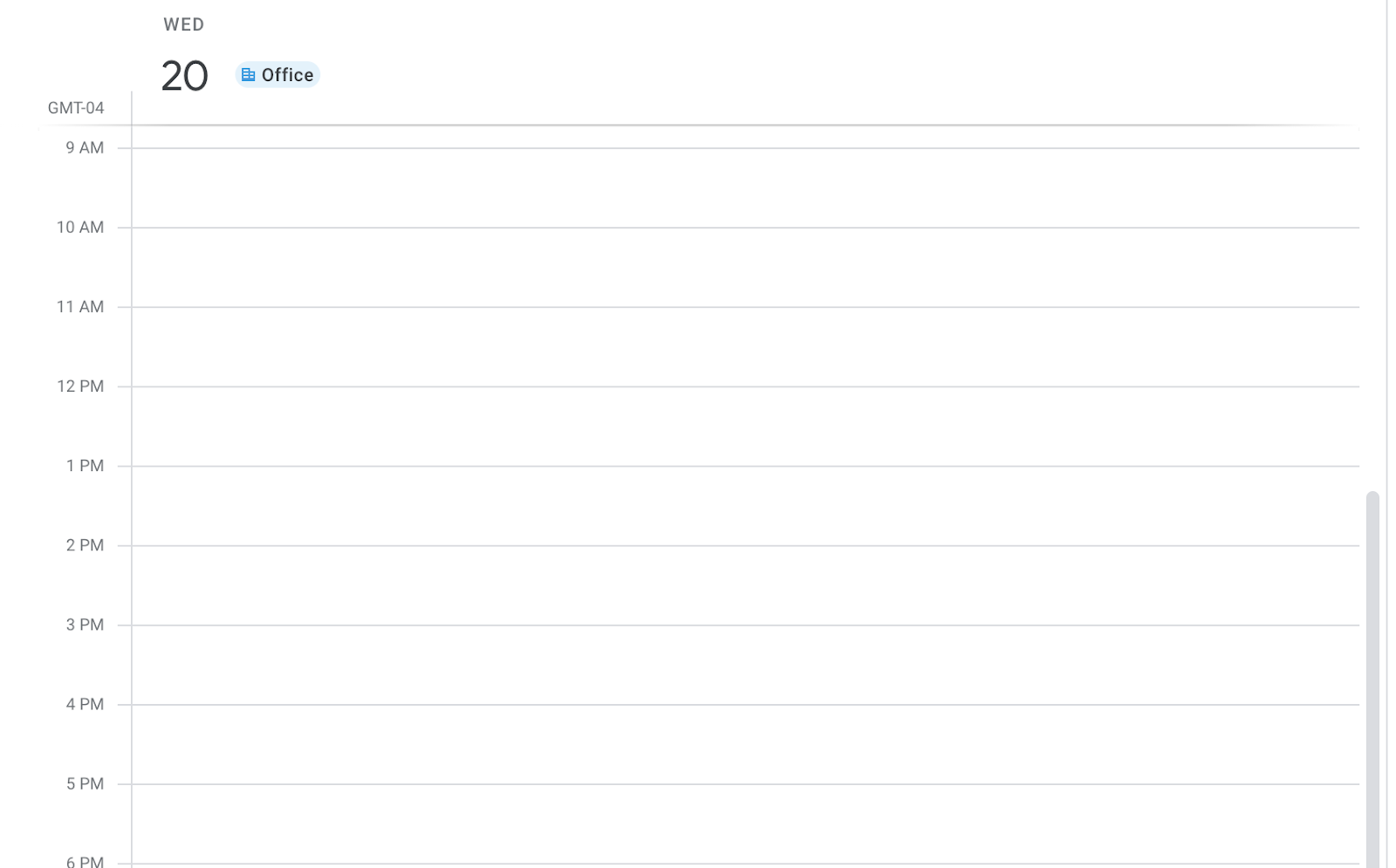This screenshot has width=1396, height=868.
Task: Add an event at the 1 PM slot
Action: [745, 506]
